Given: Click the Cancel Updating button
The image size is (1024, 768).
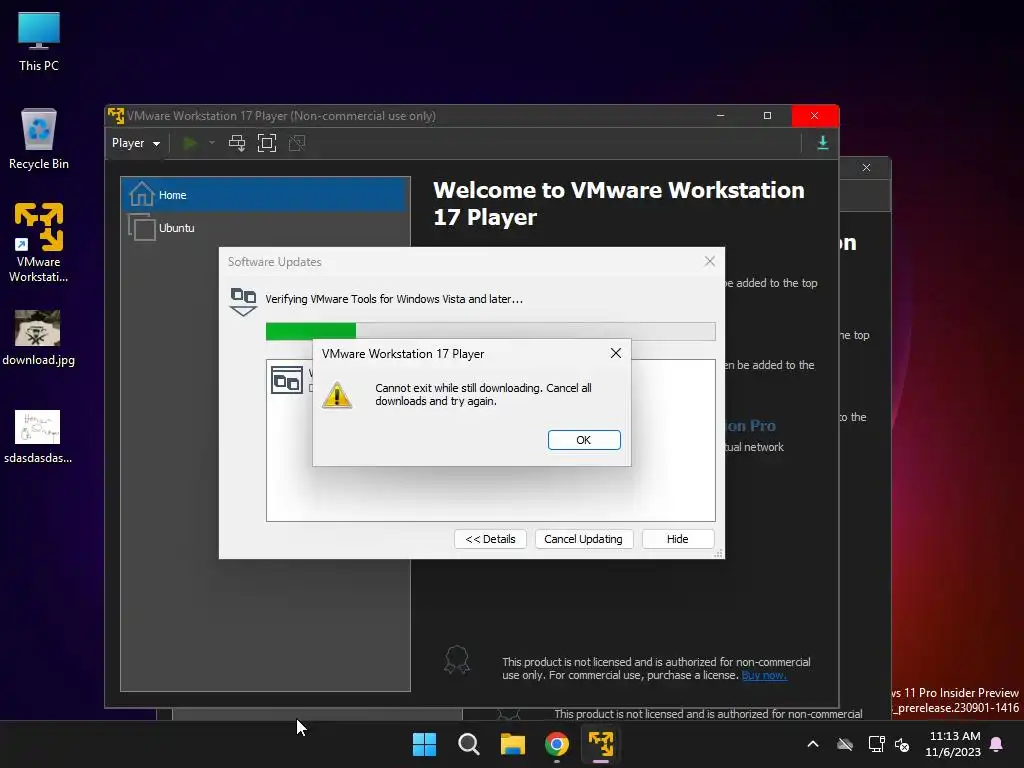Looking at the screenshot, I should pos(583,539).
